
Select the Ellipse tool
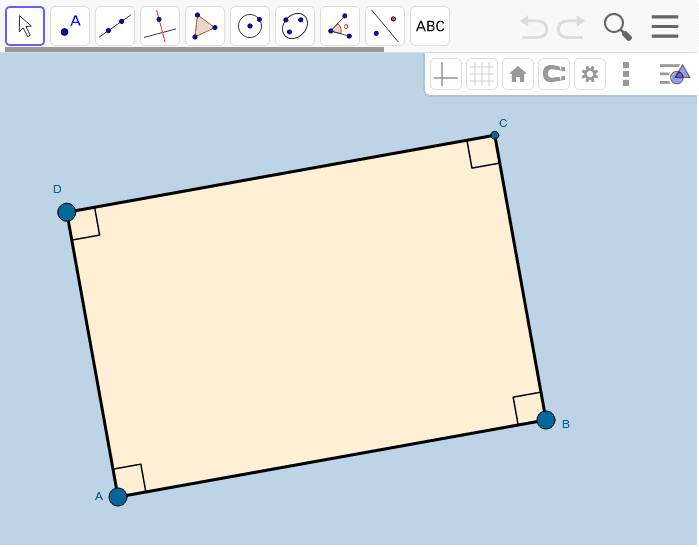[x=295, y=26]
